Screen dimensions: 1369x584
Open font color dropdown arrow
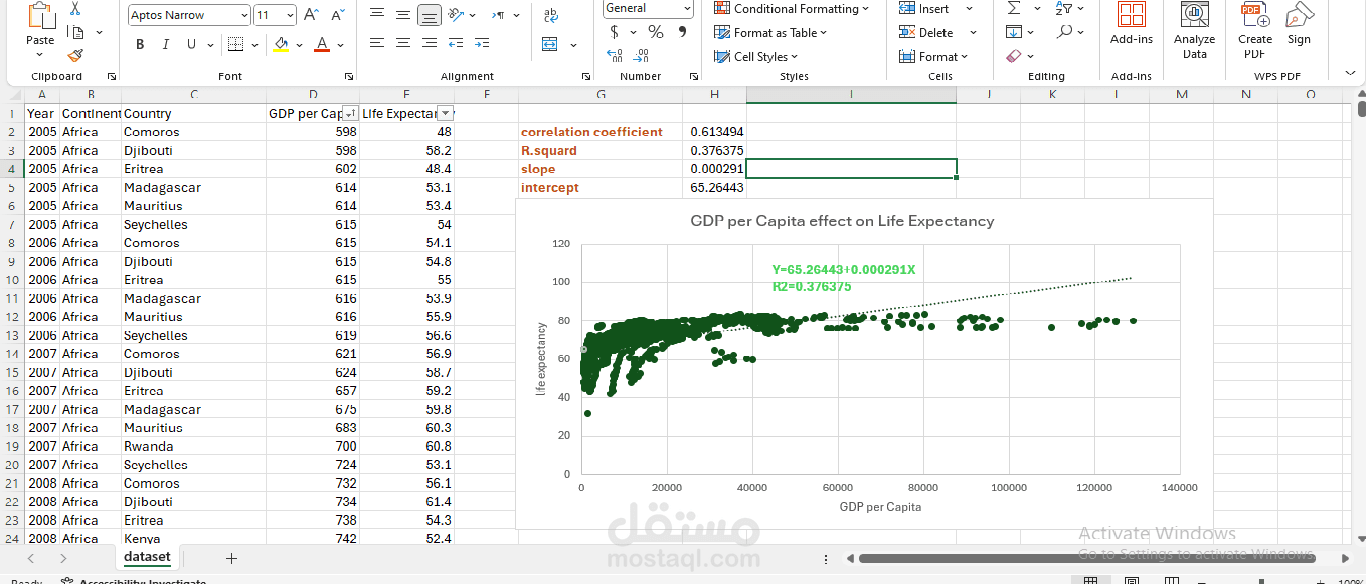[341, 45]
